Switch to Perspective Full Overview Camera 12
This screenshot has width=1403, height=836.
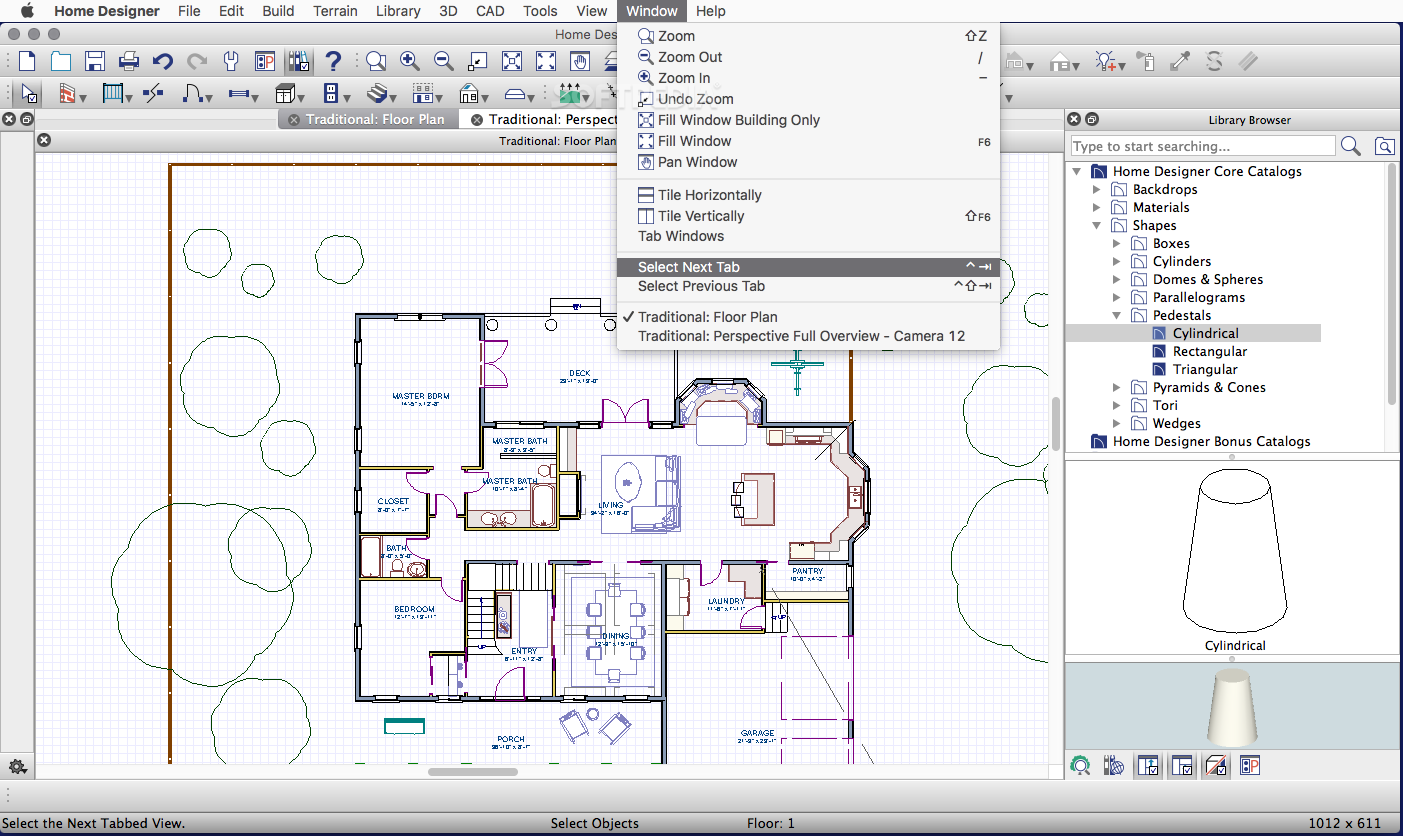(808, 336)
